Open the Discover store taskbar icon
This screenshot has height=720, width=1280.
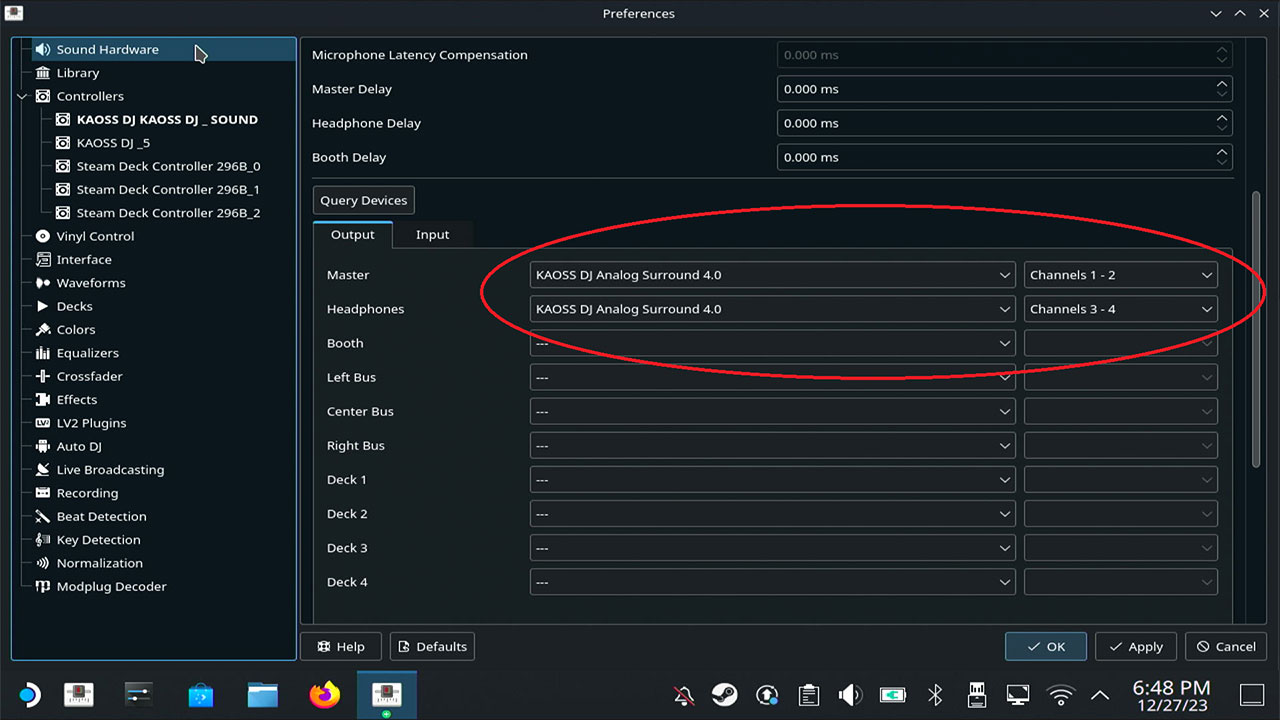tap(200, 694)
